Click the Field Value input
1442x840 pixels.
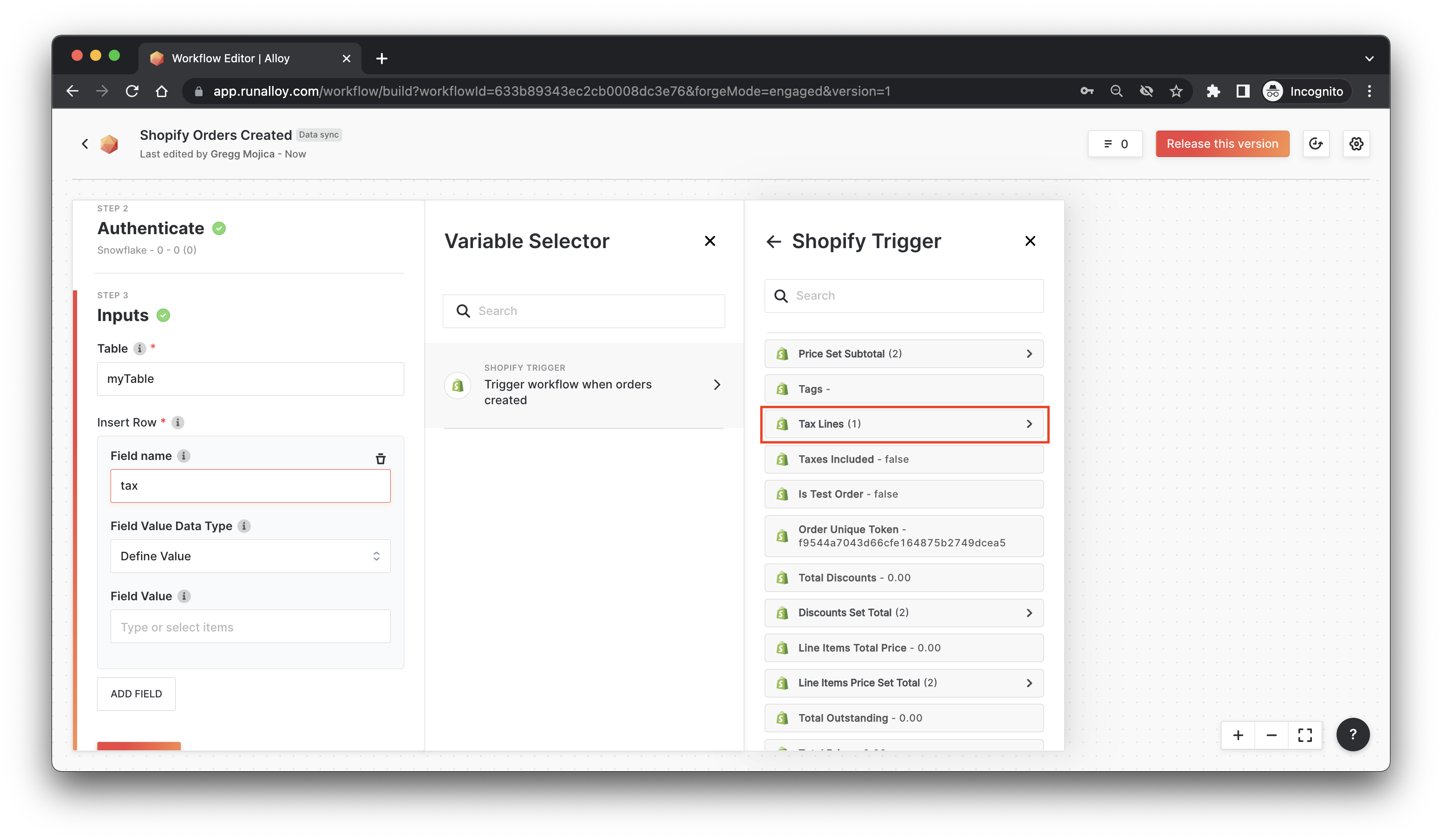(250, 627)
